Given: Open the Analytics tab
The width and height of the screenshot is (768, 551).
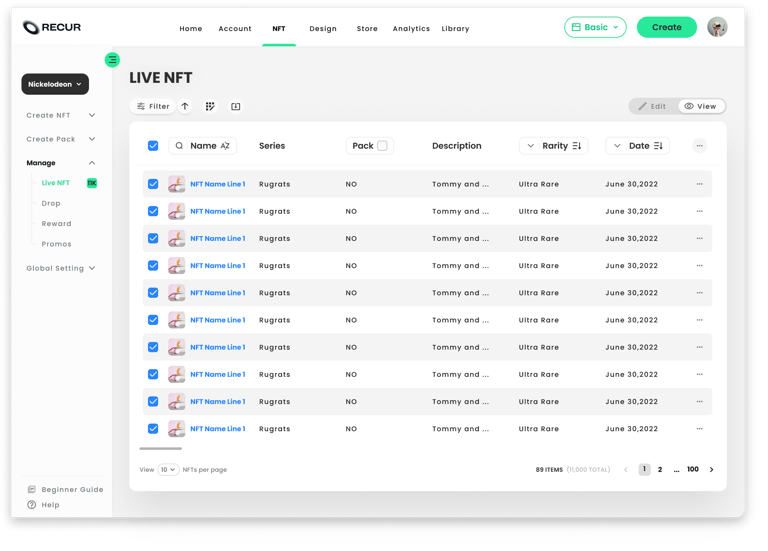Looking at the screenshot, I should click(x=411, y=28).
